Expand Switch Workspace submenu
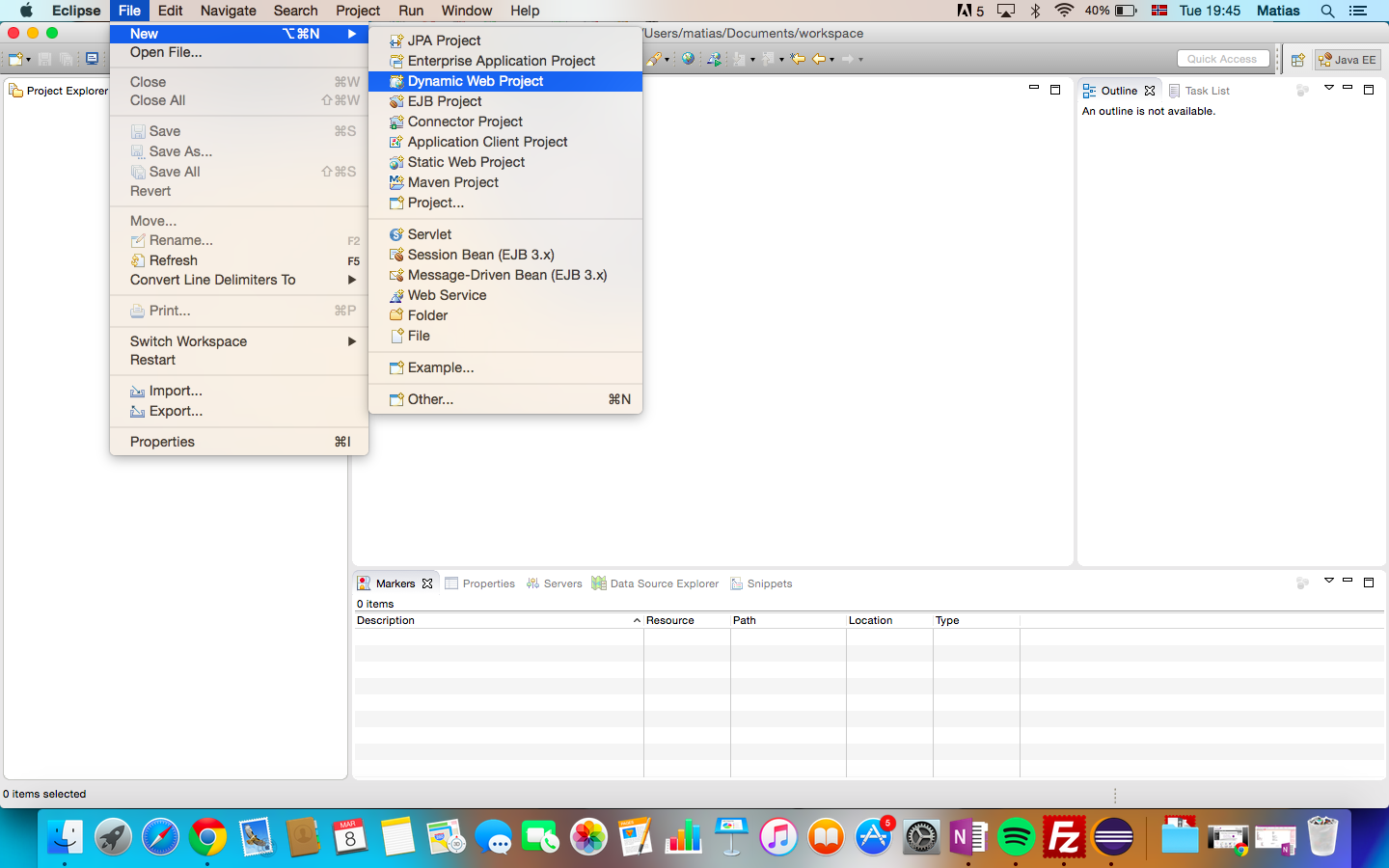This screenshot has width=1389, height=868. (x=239, y=341)
